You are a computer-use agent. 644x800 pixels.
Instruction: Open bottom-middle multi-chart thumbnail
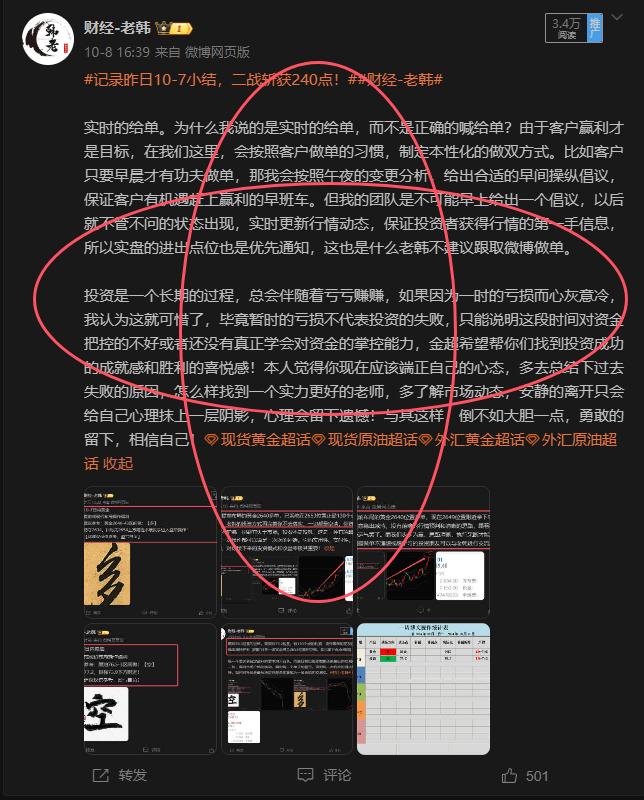pyautogui.click(x=287, y=689)
